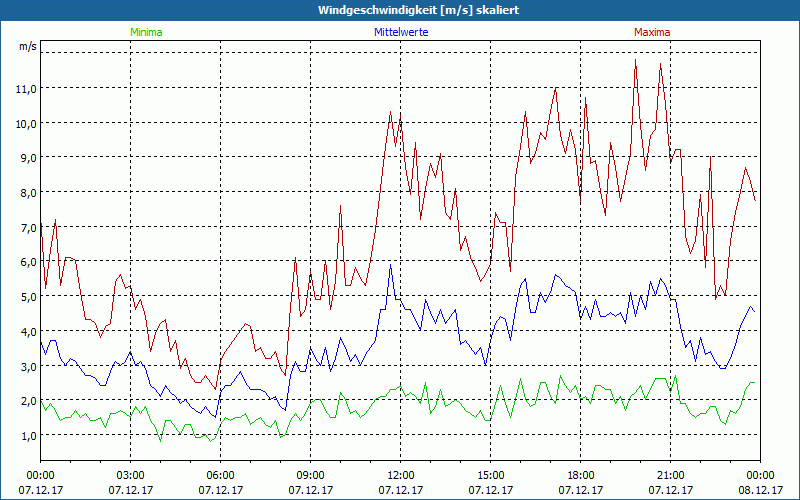This screenshot has height=500, width=800.
Task: Click the 18:00 time axis label
Action: click(x=580, y=476)
